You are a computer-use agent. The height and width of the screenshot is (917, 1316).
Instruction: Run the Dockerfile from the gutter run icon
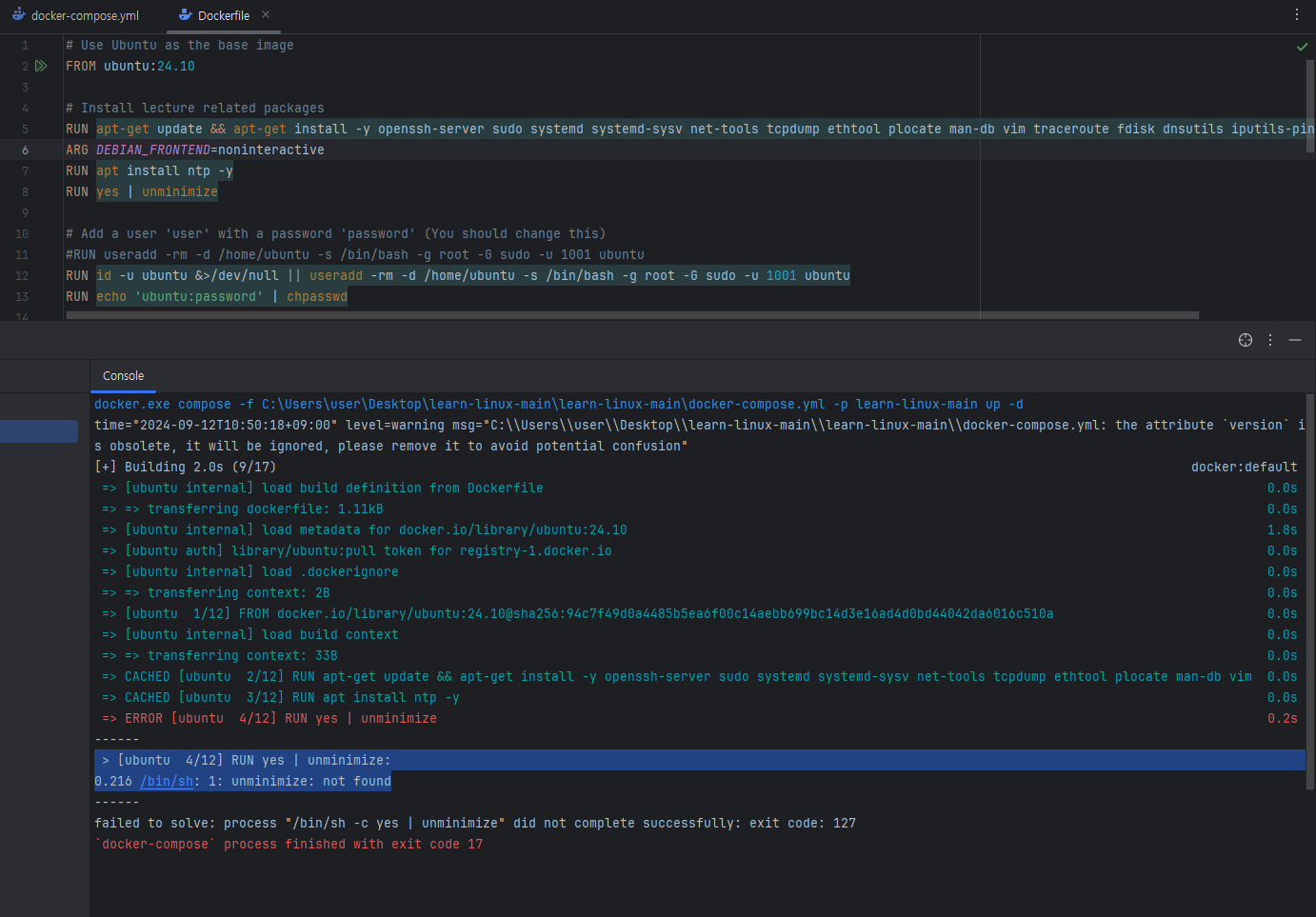[41, 66]
